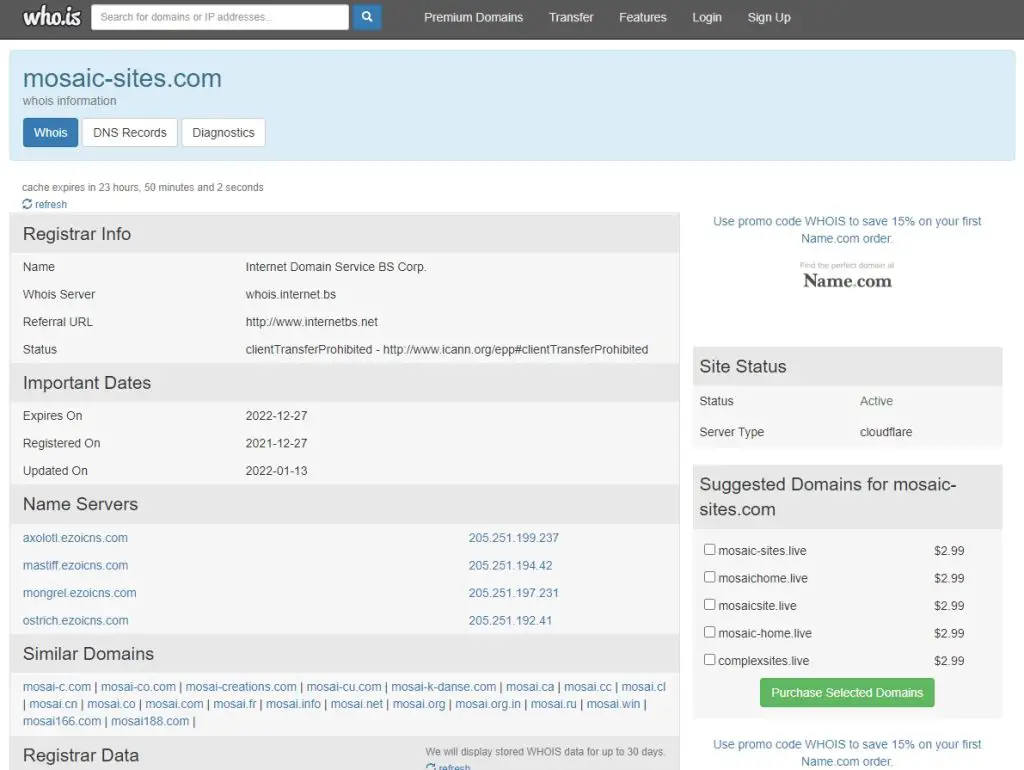The width and height of the screenshot is (1024, 770).
Task: Click the Name.com logo advertisement
Action: (x=847, y=277)
